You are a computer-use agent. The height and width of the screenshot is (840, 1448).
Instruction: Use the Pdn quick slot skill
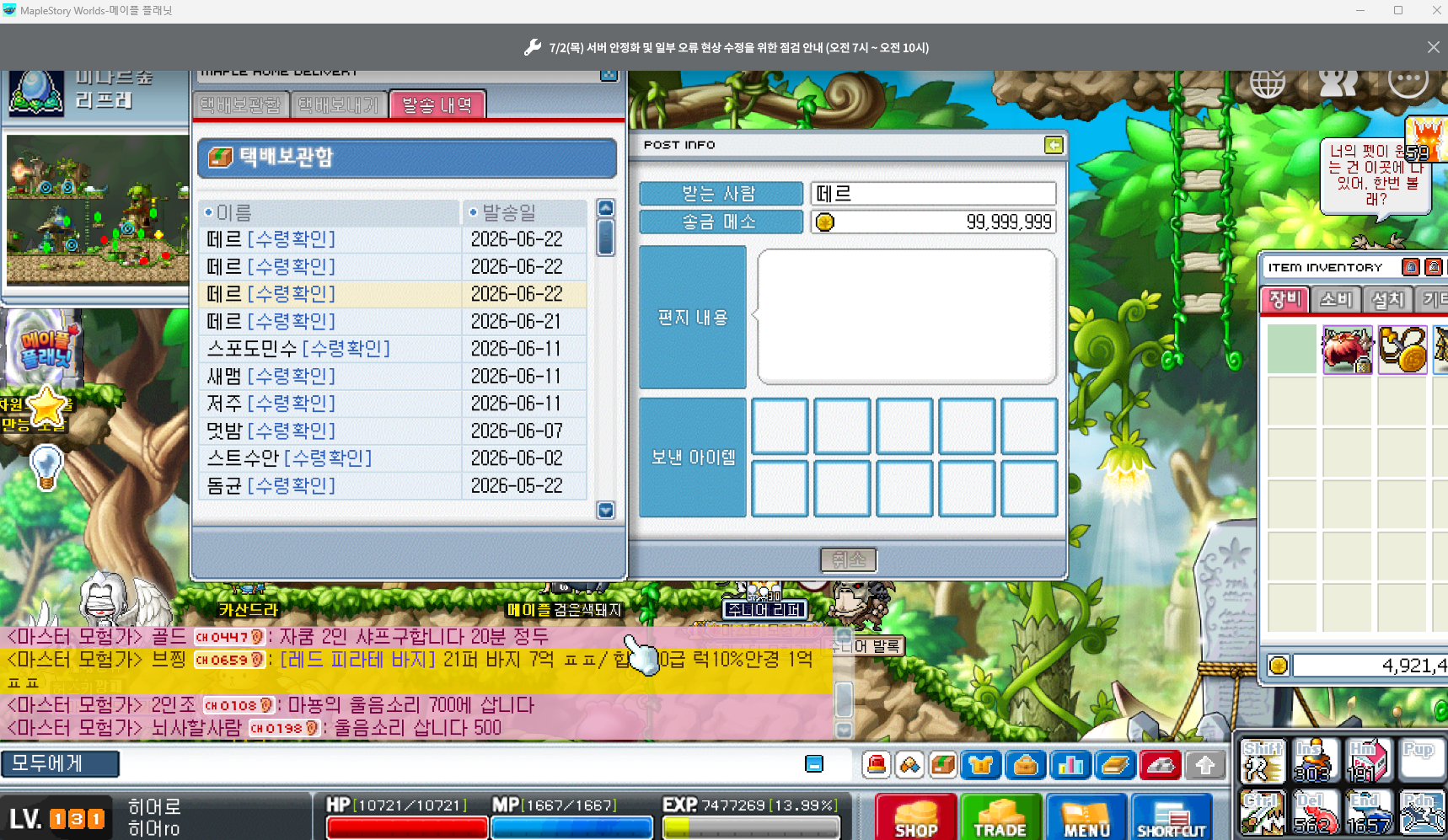[1422, 813]
